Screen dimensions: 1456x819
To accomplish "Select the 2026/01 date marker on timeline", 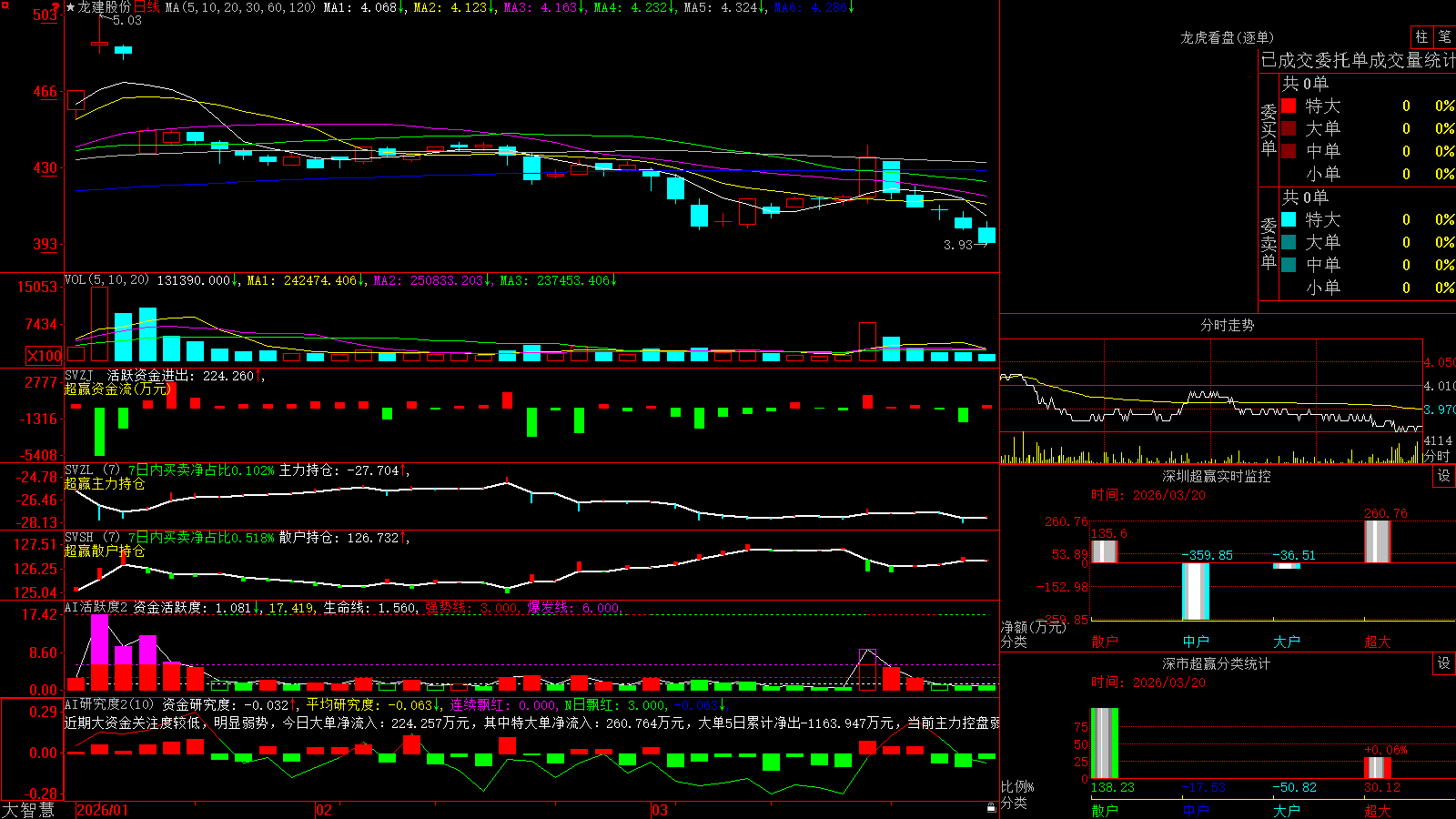I will 103,810.
